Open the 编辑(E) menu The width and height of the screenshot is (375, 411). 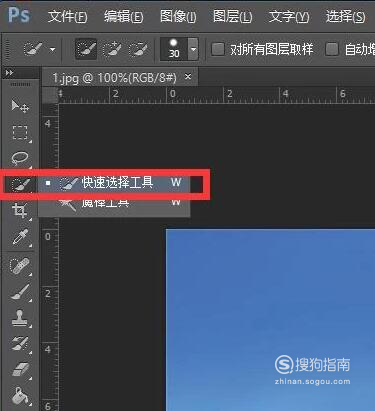[x=123, y=16]
